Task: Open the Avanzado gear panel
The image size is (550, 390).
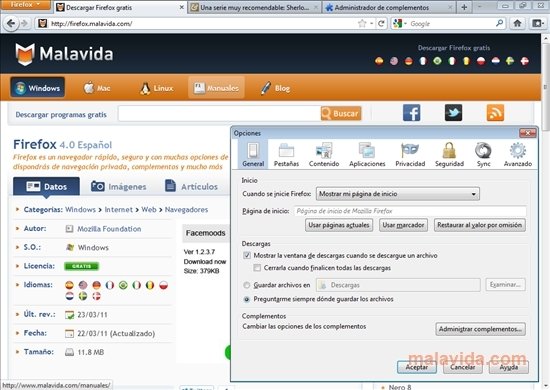Action: tap(518, 154)
